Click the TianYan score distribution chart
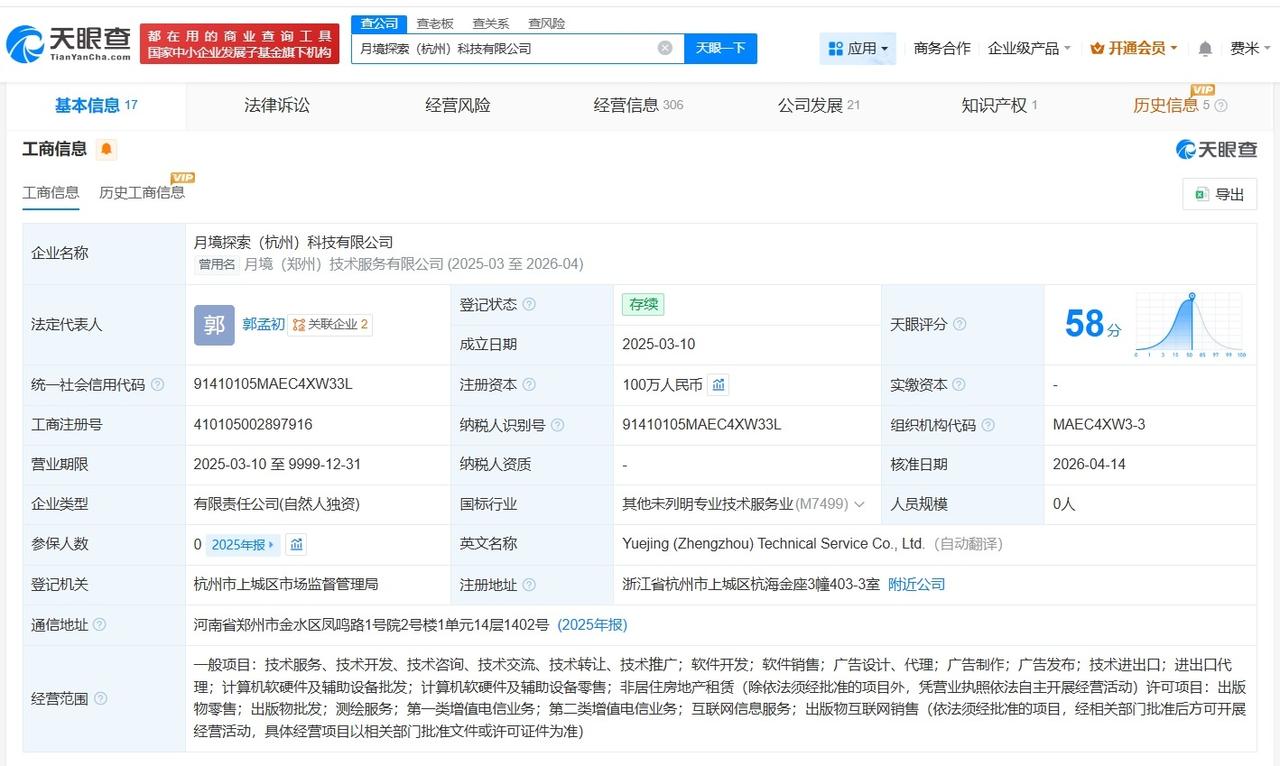 point(1190,326)
